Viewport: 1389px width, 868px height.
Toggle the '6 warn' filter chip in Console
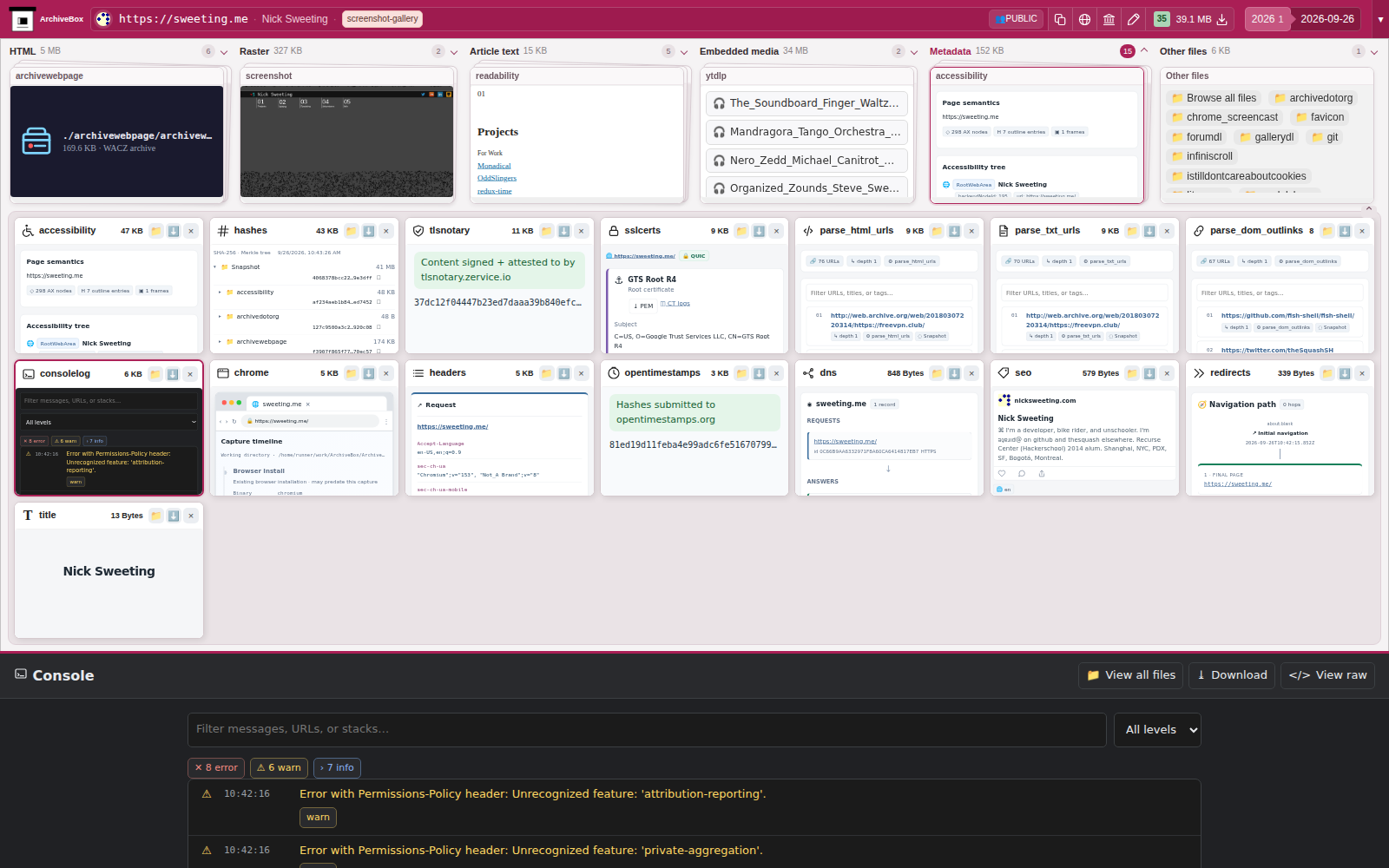279,767
